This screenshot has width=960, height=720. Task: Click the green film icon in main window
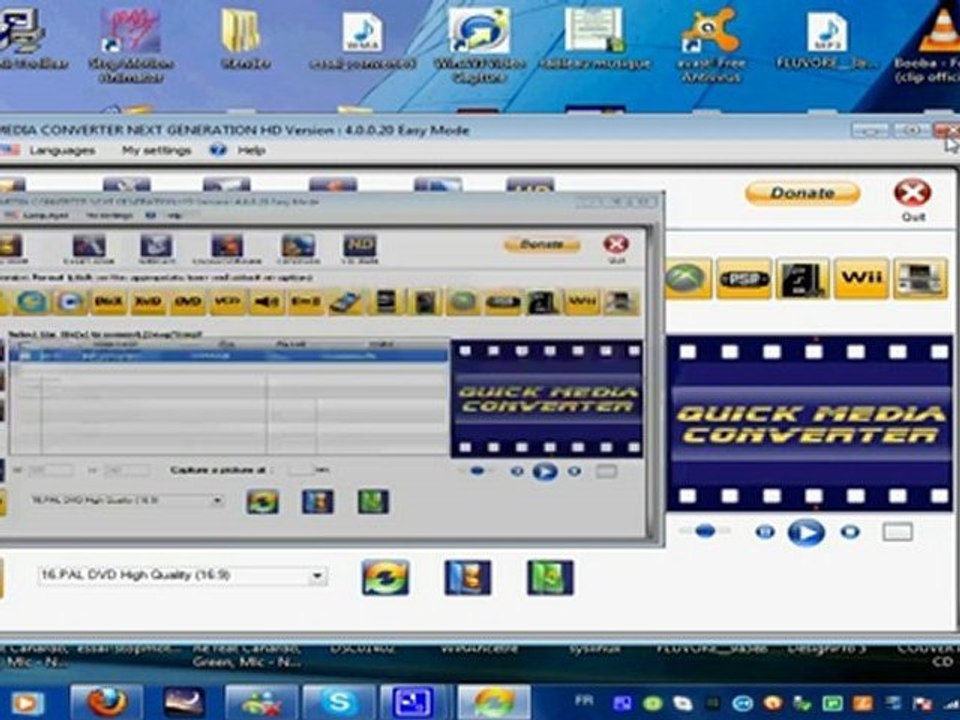click(x=550, y=577)
